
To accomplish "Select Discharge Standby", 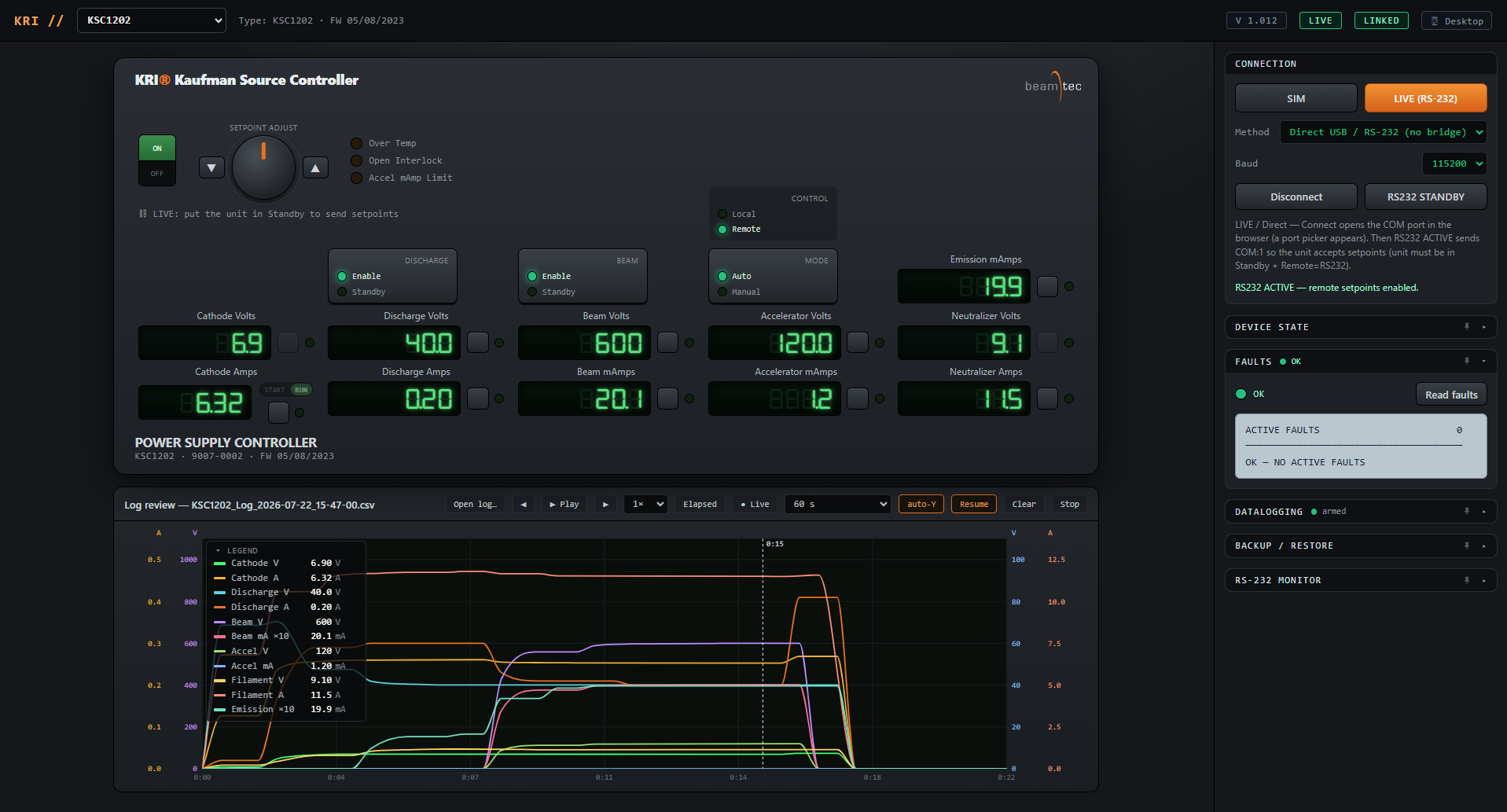I will click(x=361, y=292).
